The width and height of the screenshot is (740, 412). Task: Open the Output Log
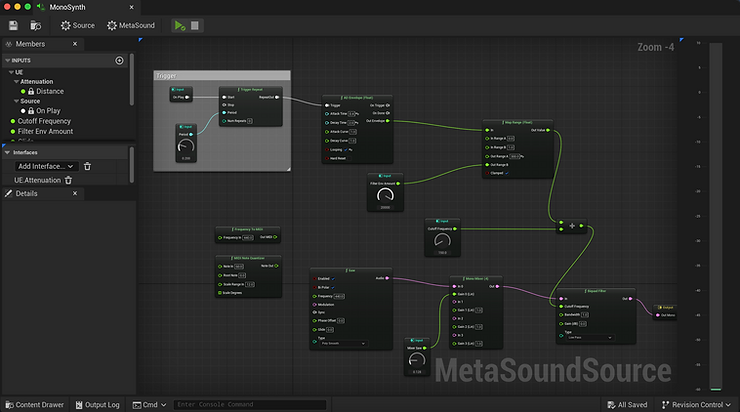click(98, 405)
